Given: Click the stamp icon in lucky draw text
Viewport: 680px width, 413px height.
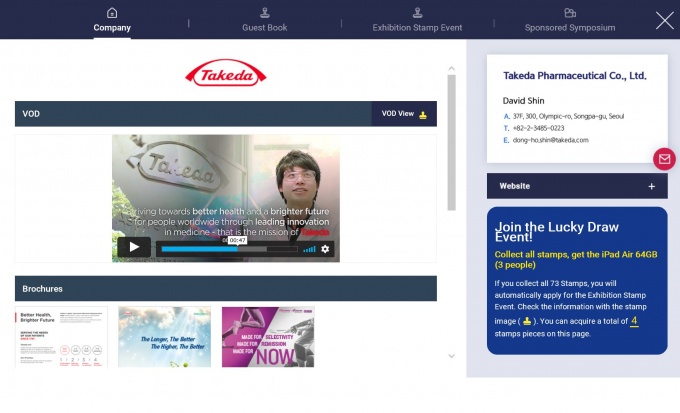Looking at the screenshot, I should tap(527, 321).
